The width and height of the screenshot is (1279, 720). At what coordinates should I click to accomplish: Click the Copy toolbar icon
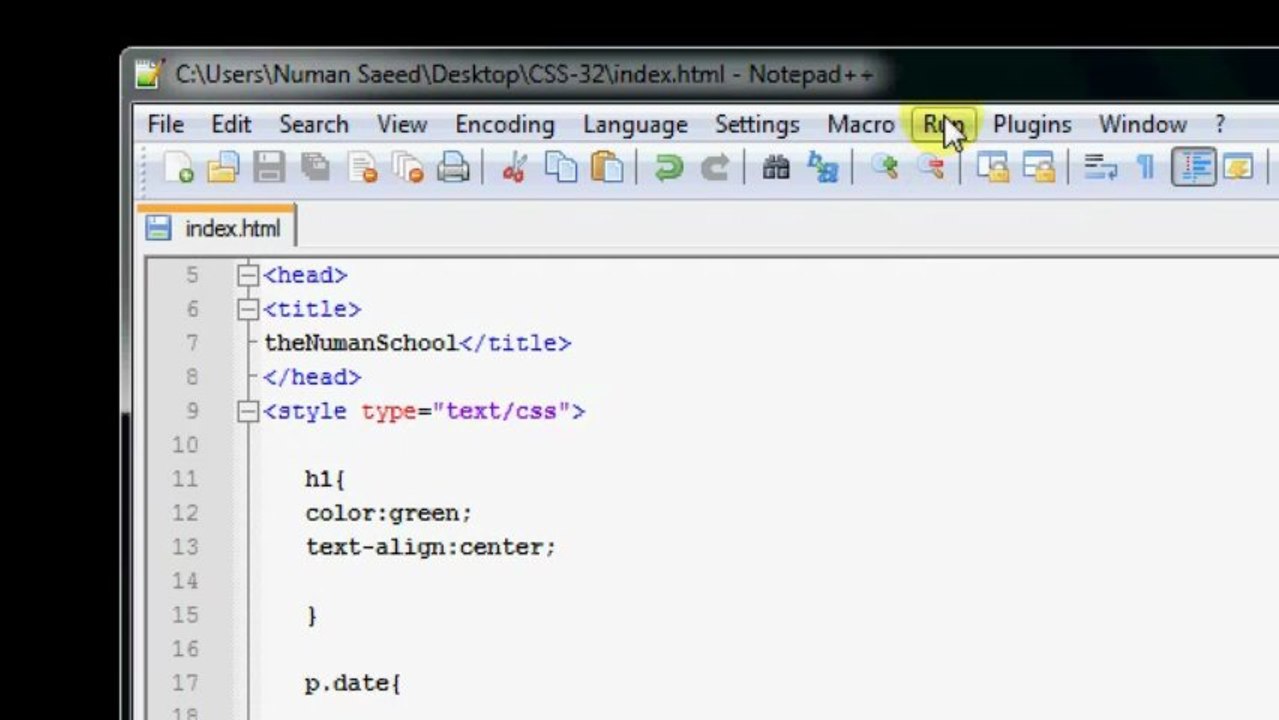click(x=561, y=167)
